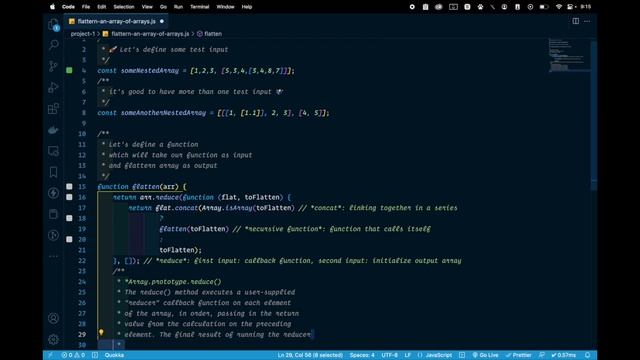Change encoding UTF-8 in status bar
This screenshot has height=360, width=640.
point(389,355)
